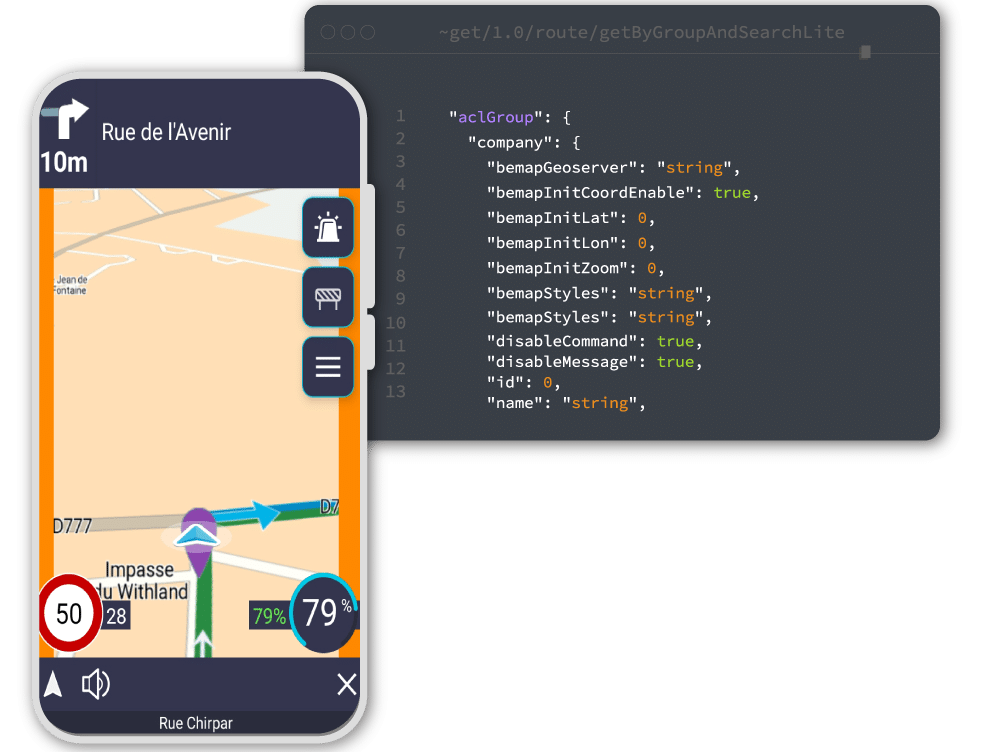Click the Rue Chirpar street name bar

pyautogui.click(x=197, y=723)
